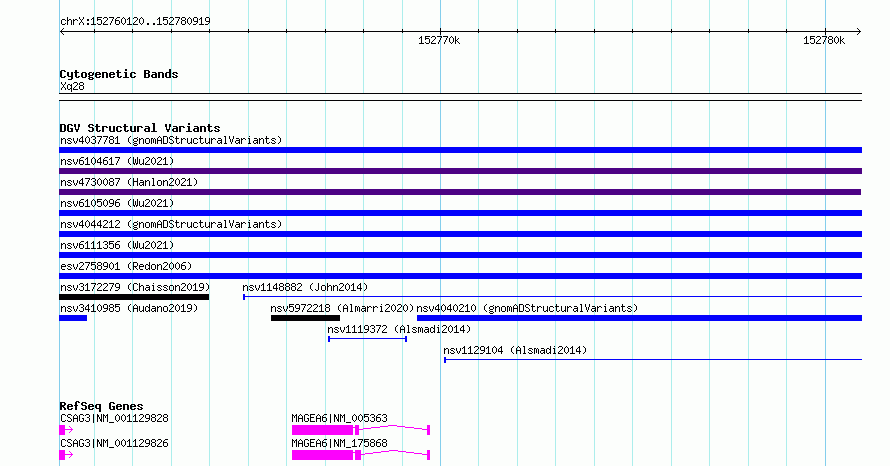Open nsv4037781 gnomAD variant label

tap(171, 140)
